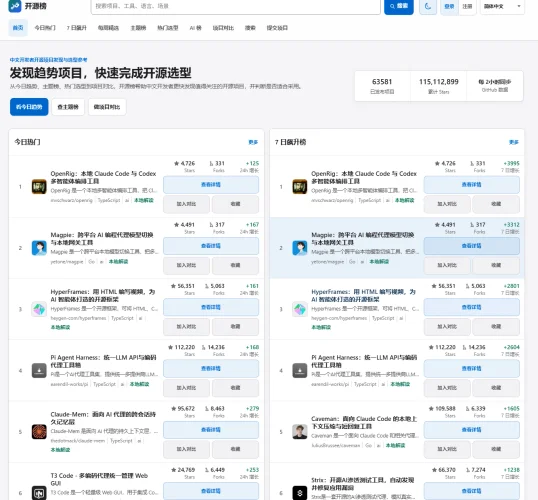The height and width of the screenshot is (500, 538).
Task: Open the 今日热门 nav tab
Action: (45, 28)
